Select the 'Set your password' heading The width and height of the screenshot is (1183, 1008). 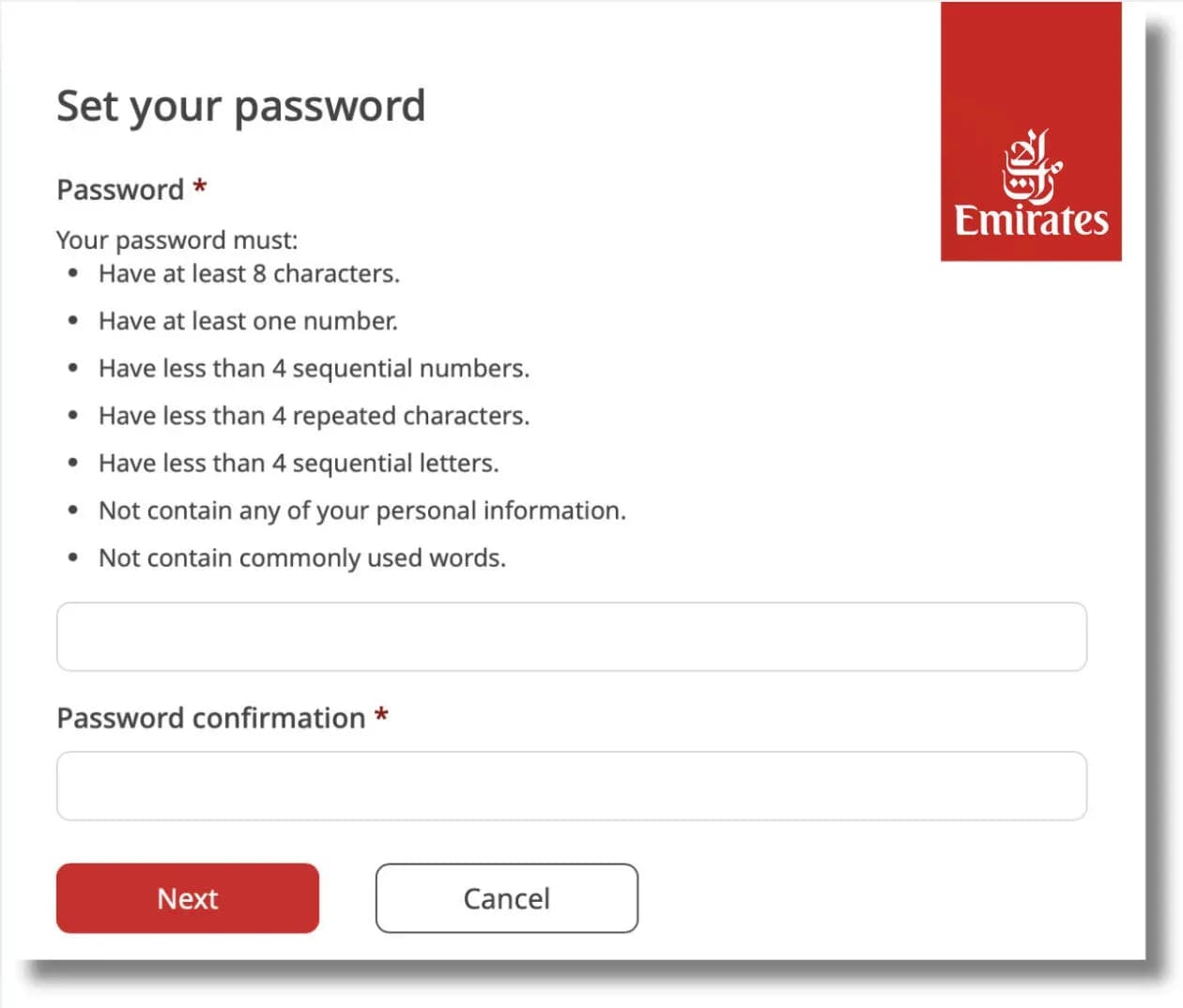(241, 105)
